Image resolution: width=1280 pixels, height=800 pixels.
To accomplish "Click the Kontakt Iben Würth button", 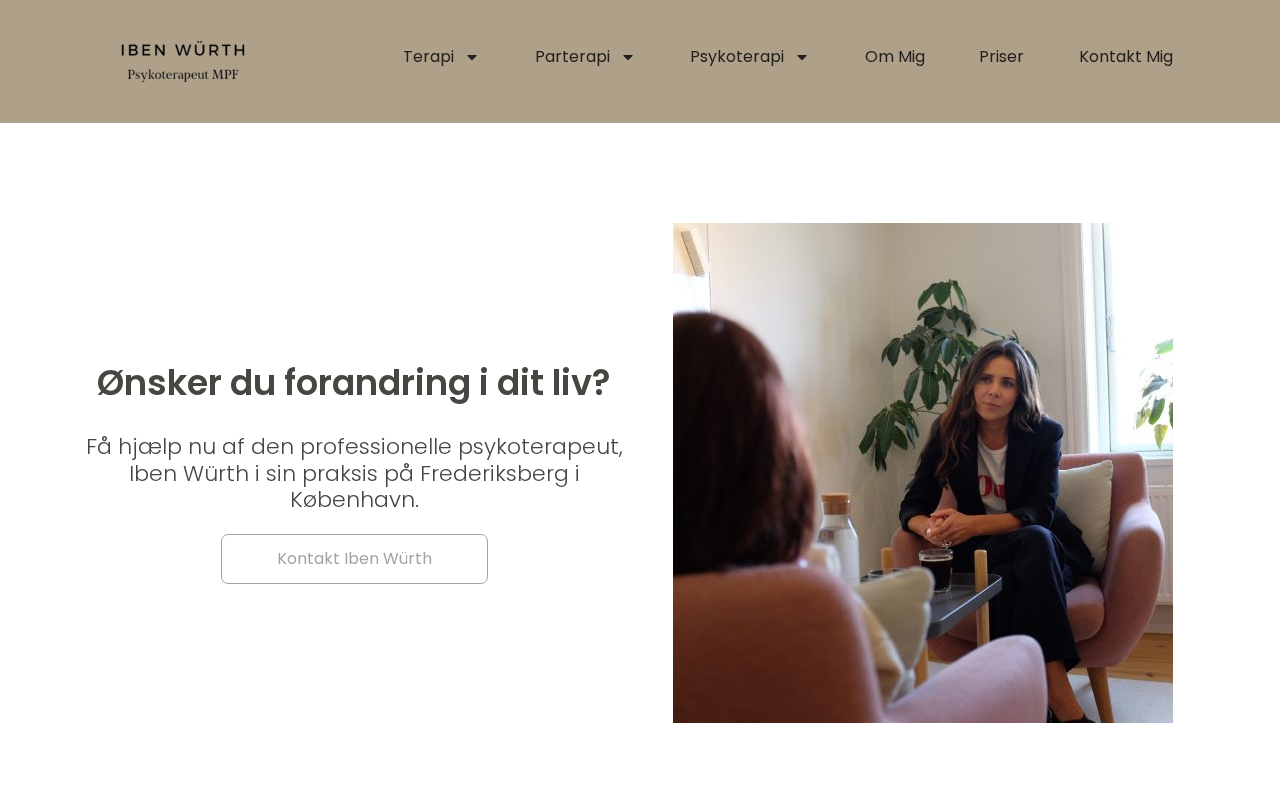I will click(x=354, y=559).
